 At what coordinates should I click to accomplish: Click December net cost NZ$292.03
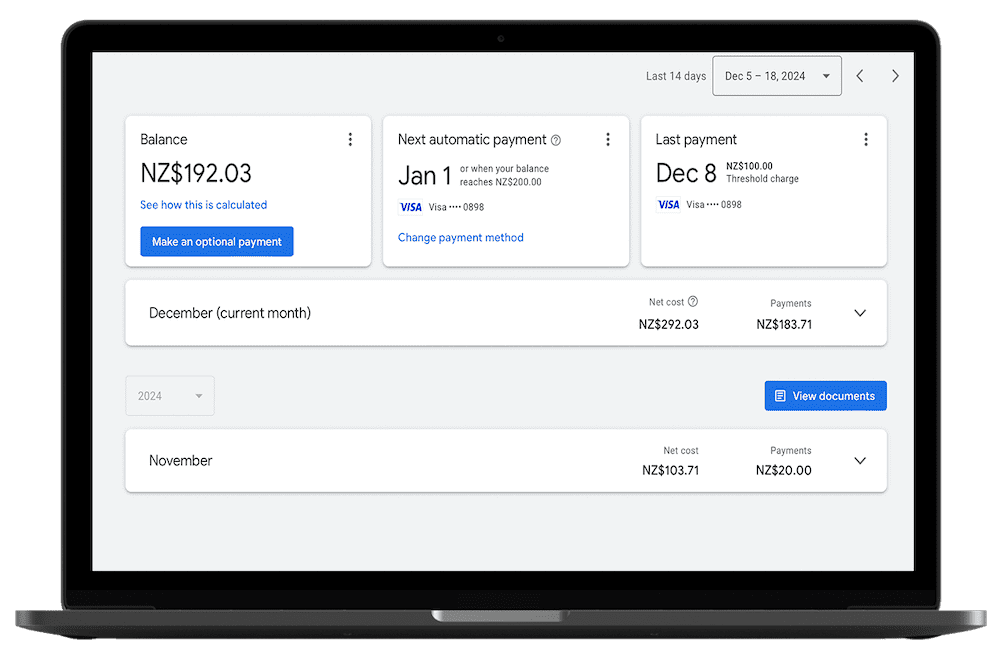[668, 325]
